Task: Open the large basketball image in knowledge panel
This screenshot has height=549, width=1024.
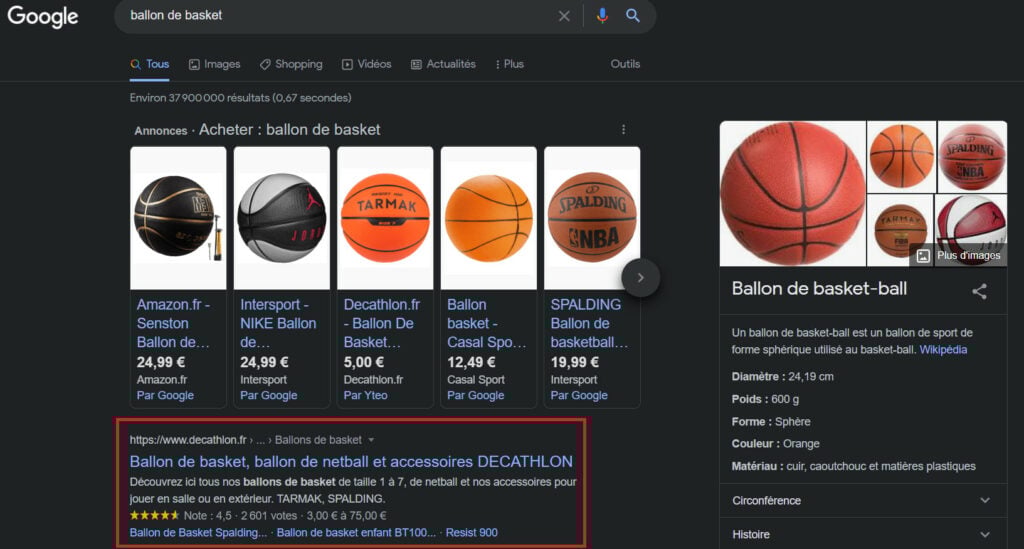Action: tap(793, 193)
